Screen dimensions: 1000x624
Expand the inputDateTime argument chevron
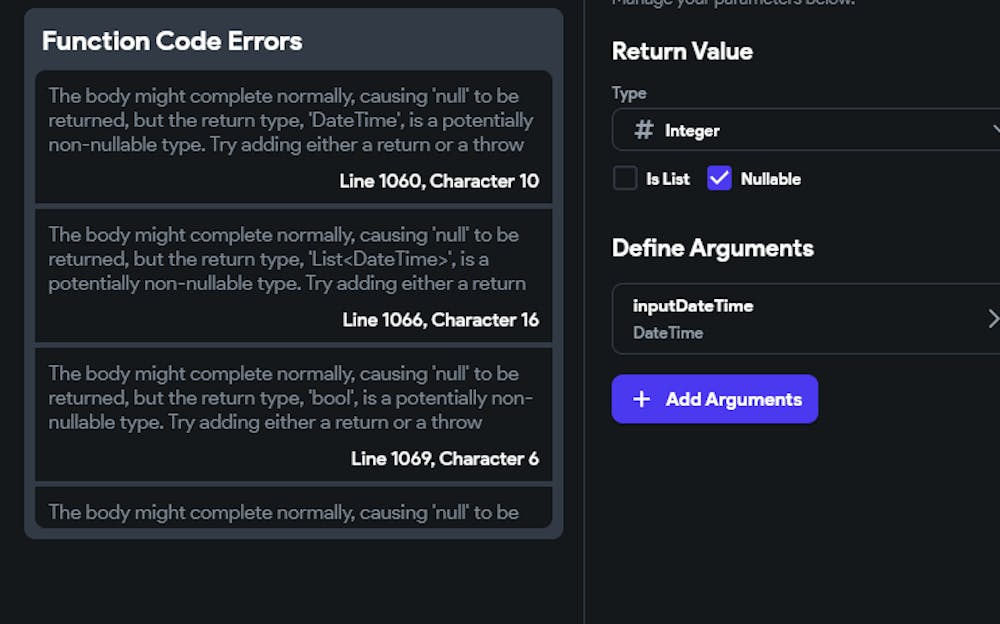(993, 318)
